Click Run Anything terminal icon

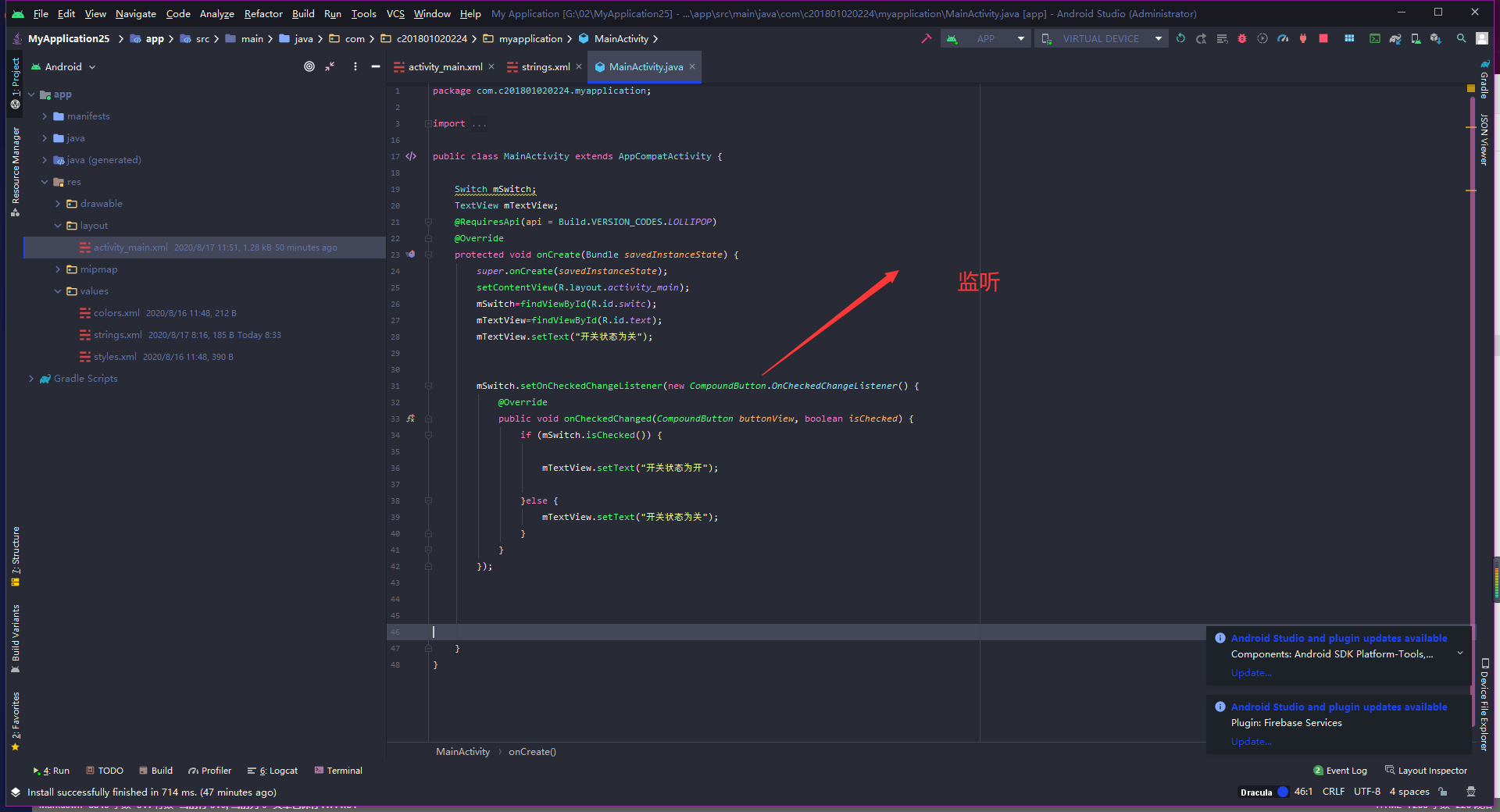click(1375, 38)
